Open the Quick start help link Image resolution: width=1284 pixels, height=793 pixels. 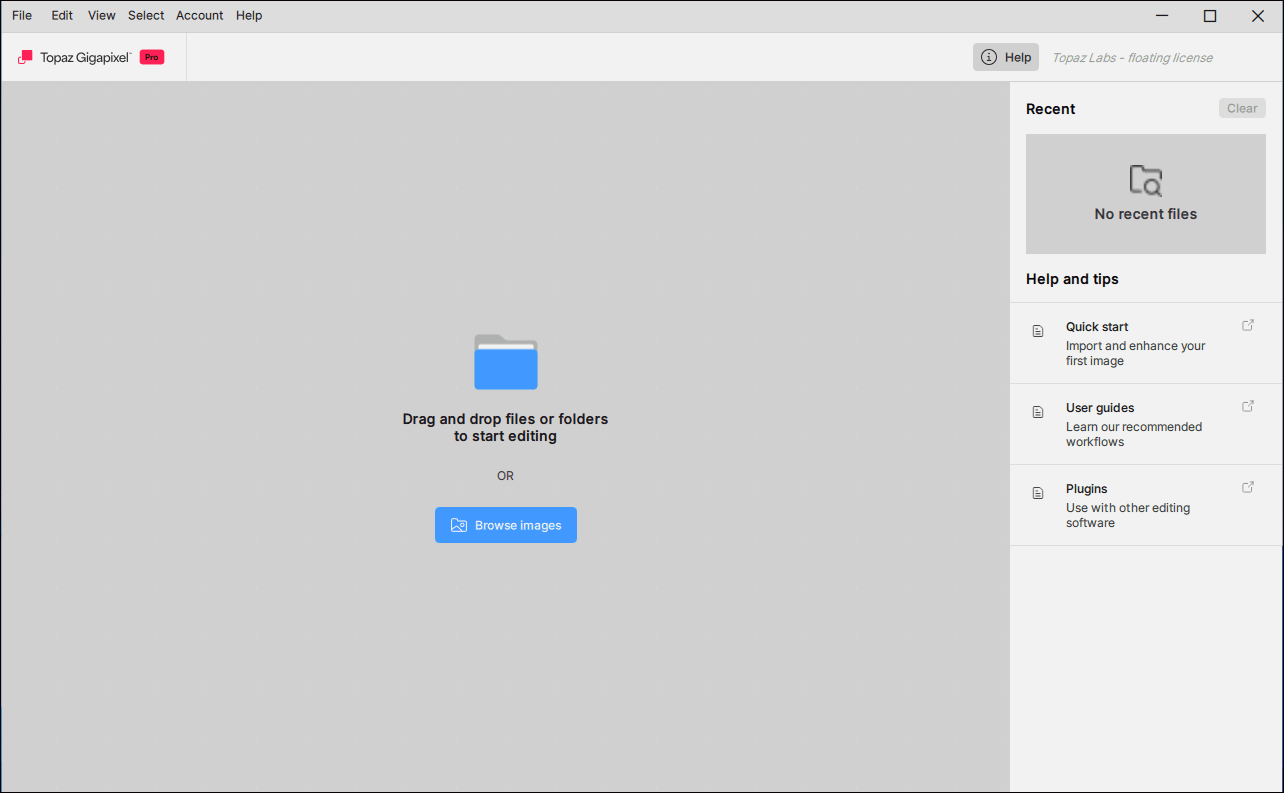point(1097,327)
